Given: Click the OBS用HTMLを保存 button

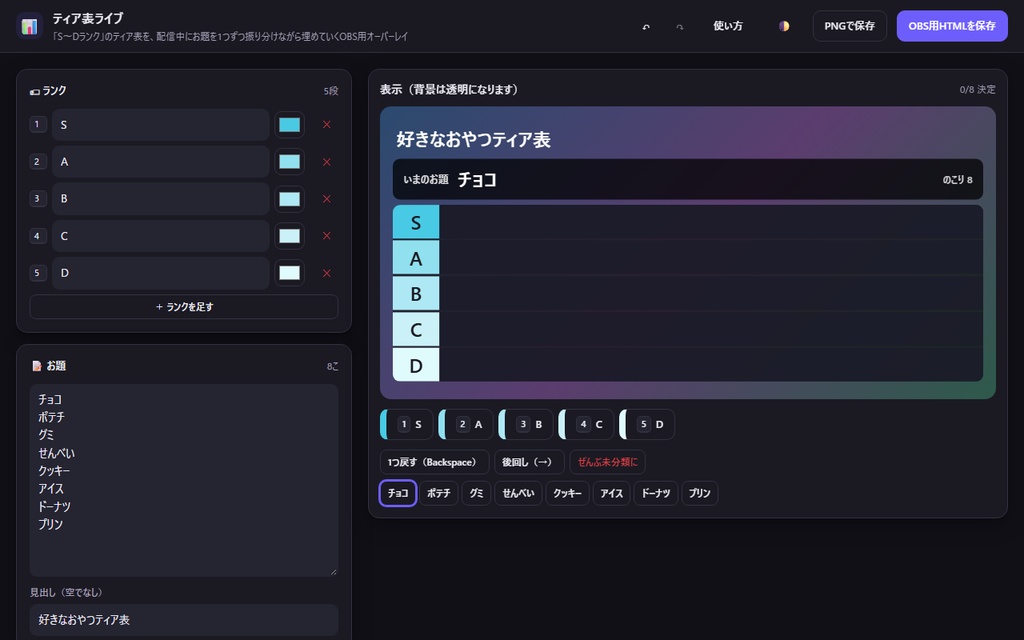Looking at the screenshot, I should pyautogui.click(x=952, y=26).
